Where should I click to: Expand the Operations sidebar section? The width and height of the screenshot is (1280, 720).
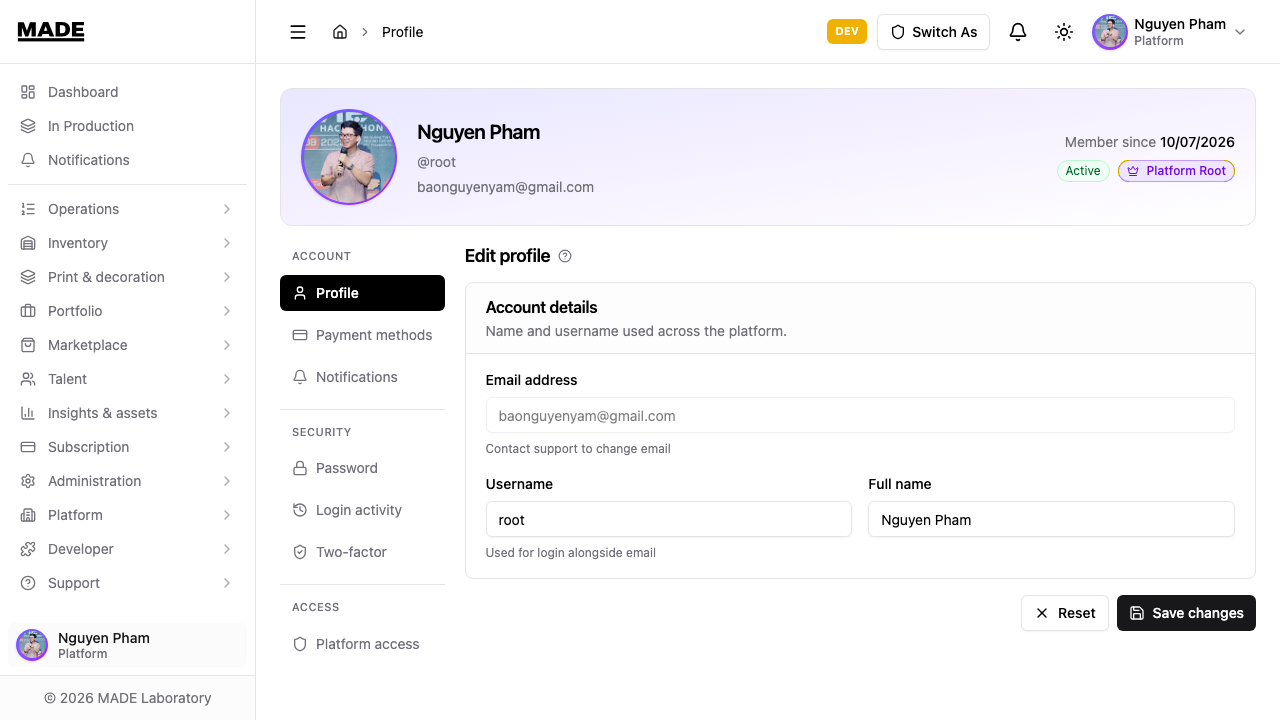[128, 209]
